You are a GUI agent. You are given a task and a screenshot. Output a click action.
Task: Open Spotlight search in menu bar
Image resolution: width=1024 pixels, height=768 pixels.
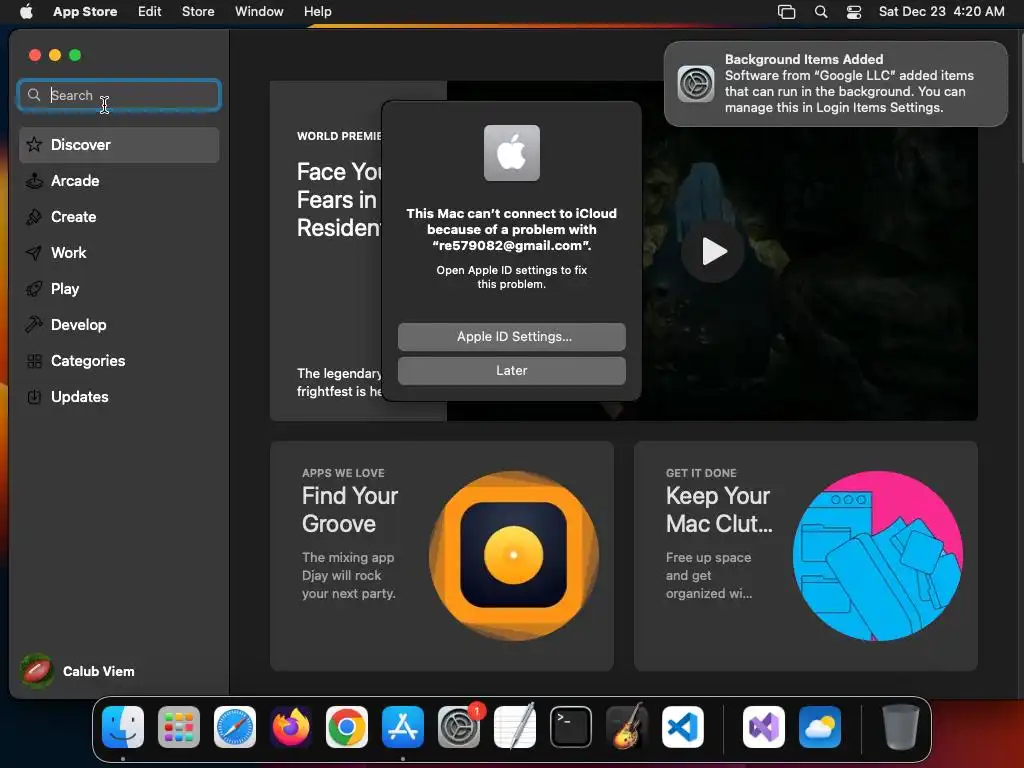pyautogui.click(x=821, y=12)
